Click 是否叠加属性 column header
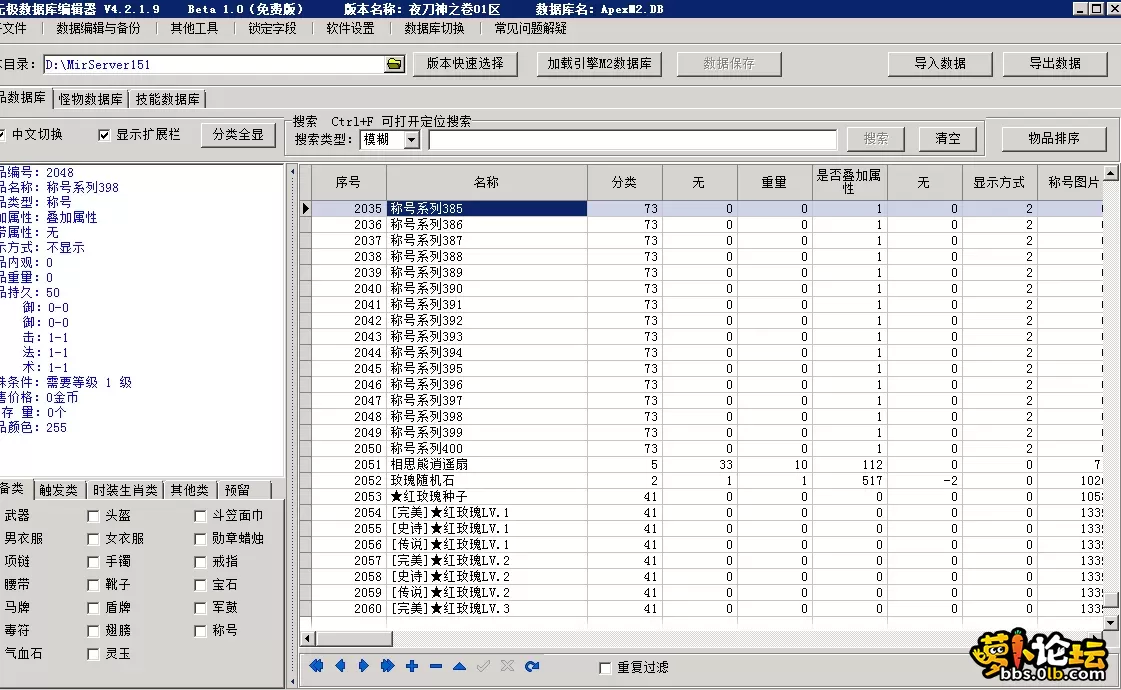Viewport: 1121px width, 690px height. pos(848,182)
